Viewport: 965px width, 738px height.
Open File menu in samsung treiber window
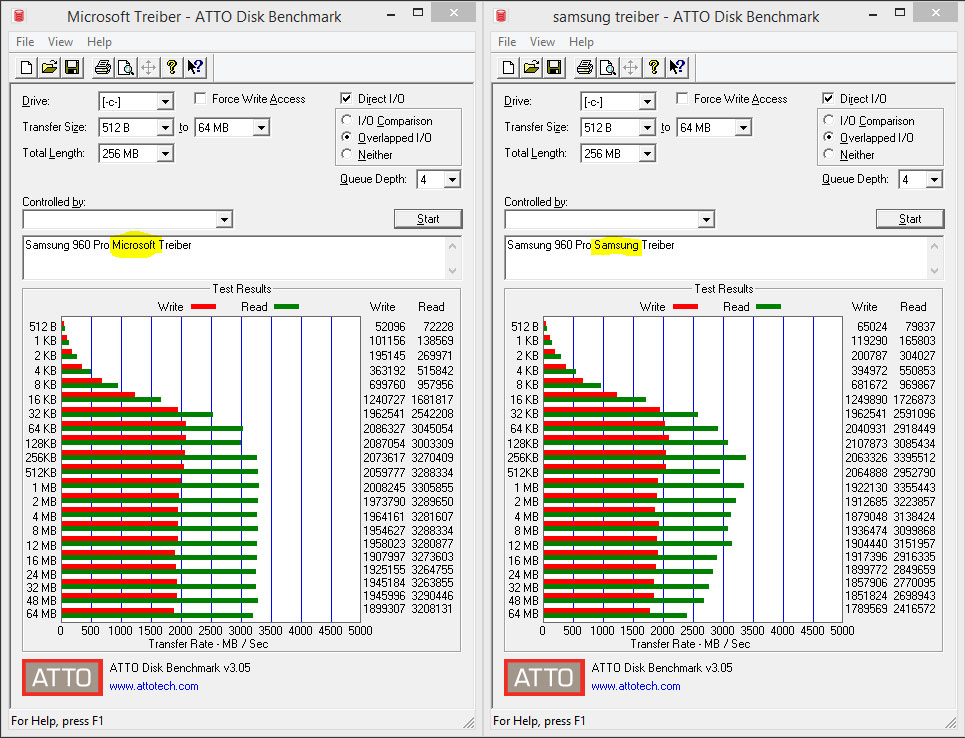[x=507, y=42]
